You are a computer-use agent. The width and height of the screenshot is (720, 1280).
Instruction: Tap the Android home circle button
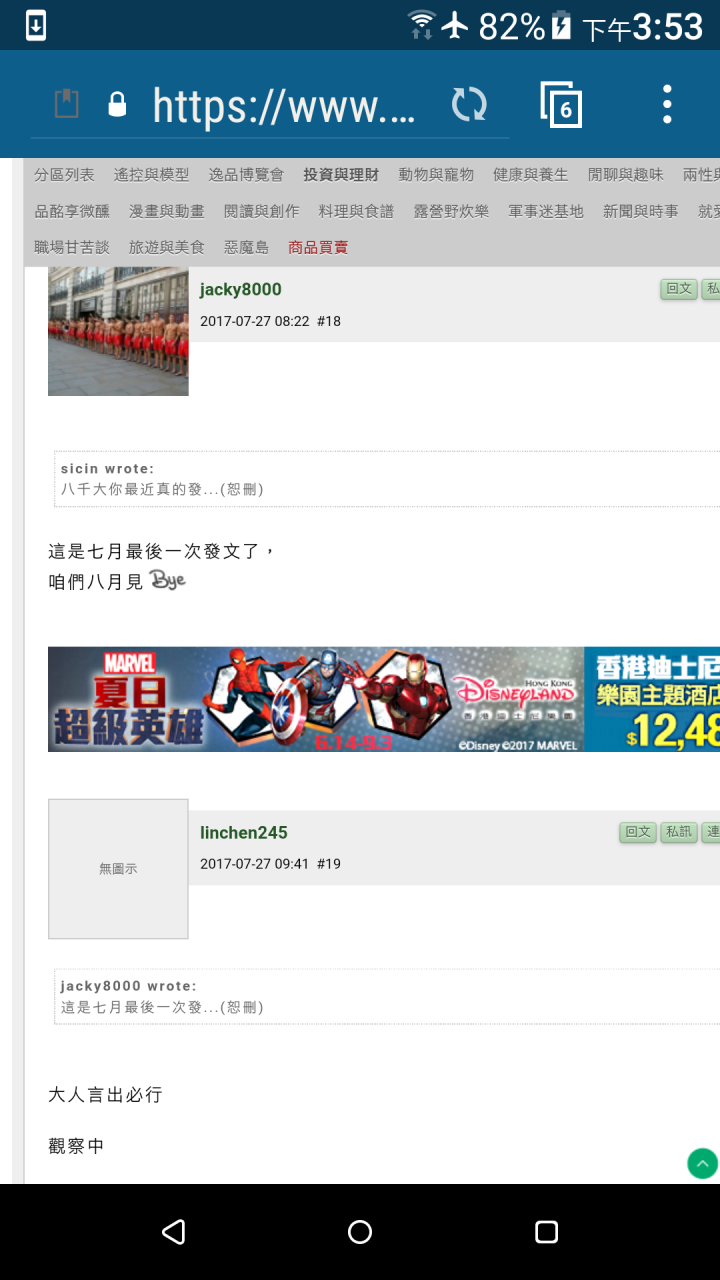pos(360,1232)
